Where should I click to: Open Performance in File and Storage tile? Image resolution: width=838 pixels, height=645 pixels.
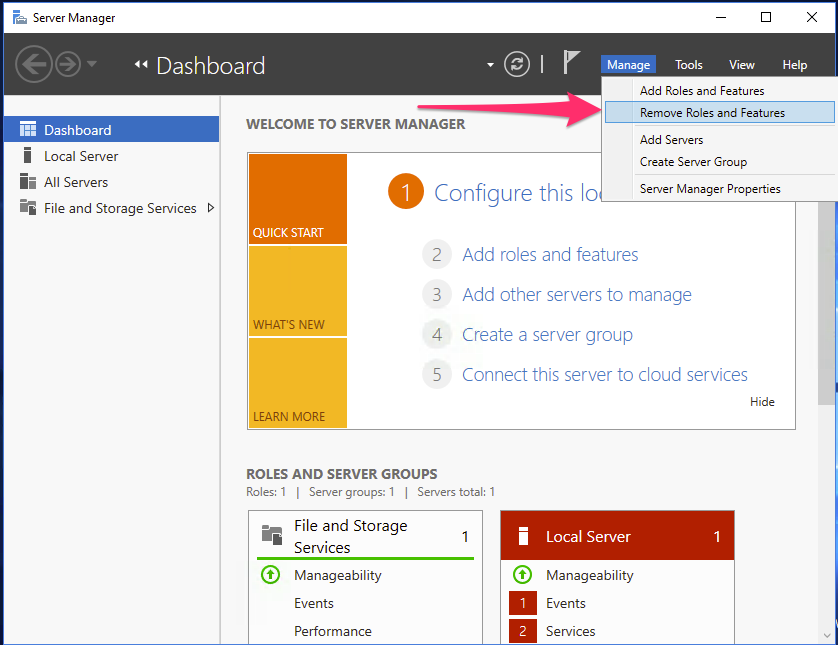coord(332,631)
